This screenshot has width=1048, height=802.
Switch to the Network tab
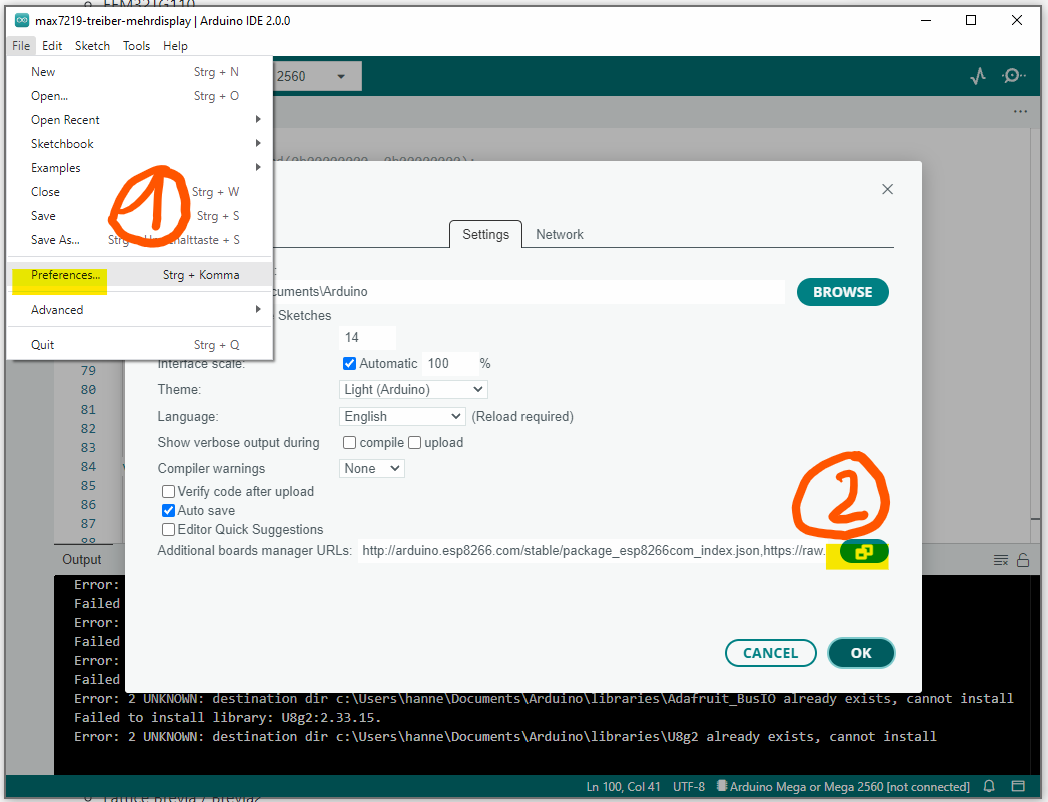click(x=559, y=235)
